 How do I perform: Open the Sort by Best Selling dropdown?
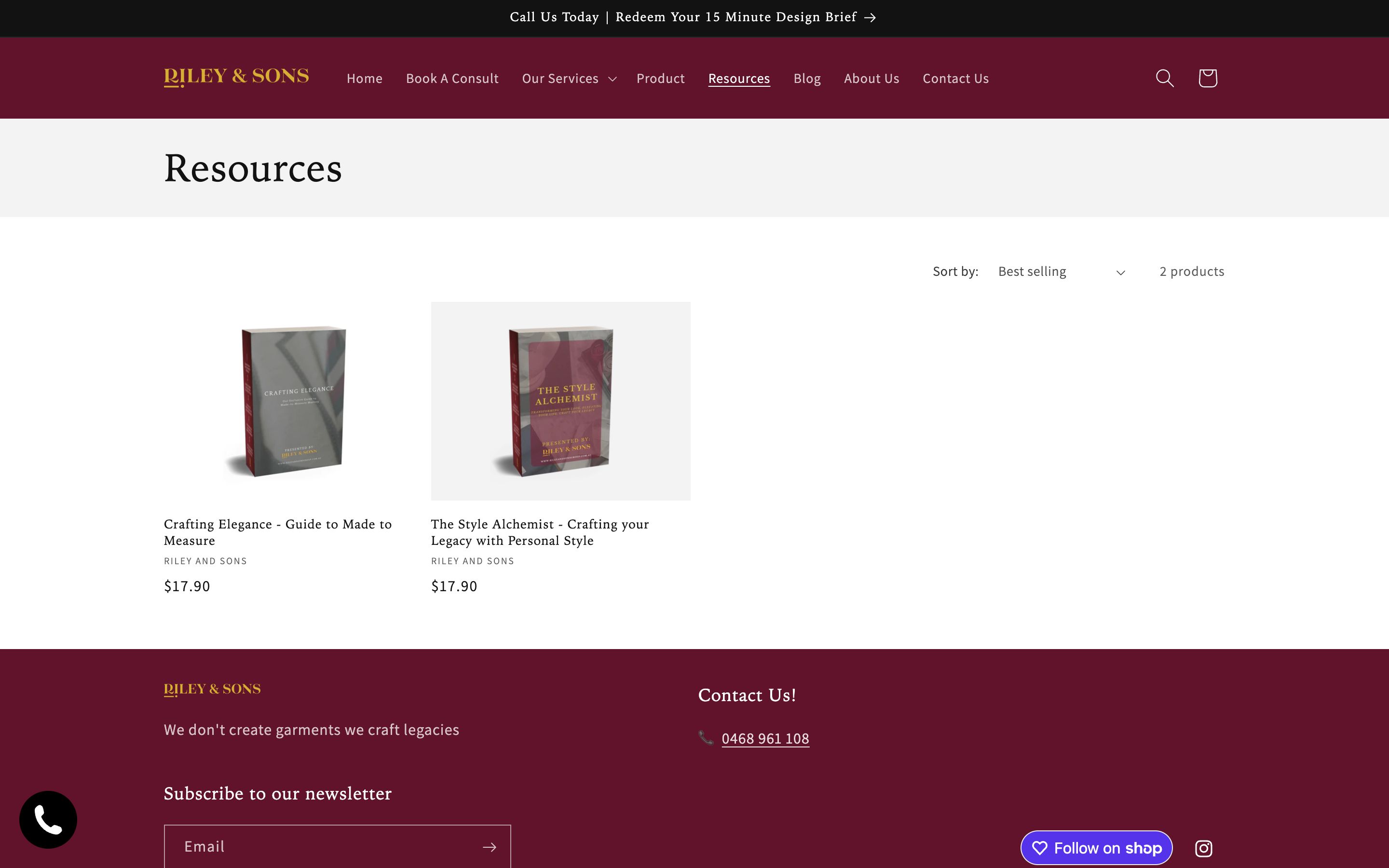(1062, 271)
